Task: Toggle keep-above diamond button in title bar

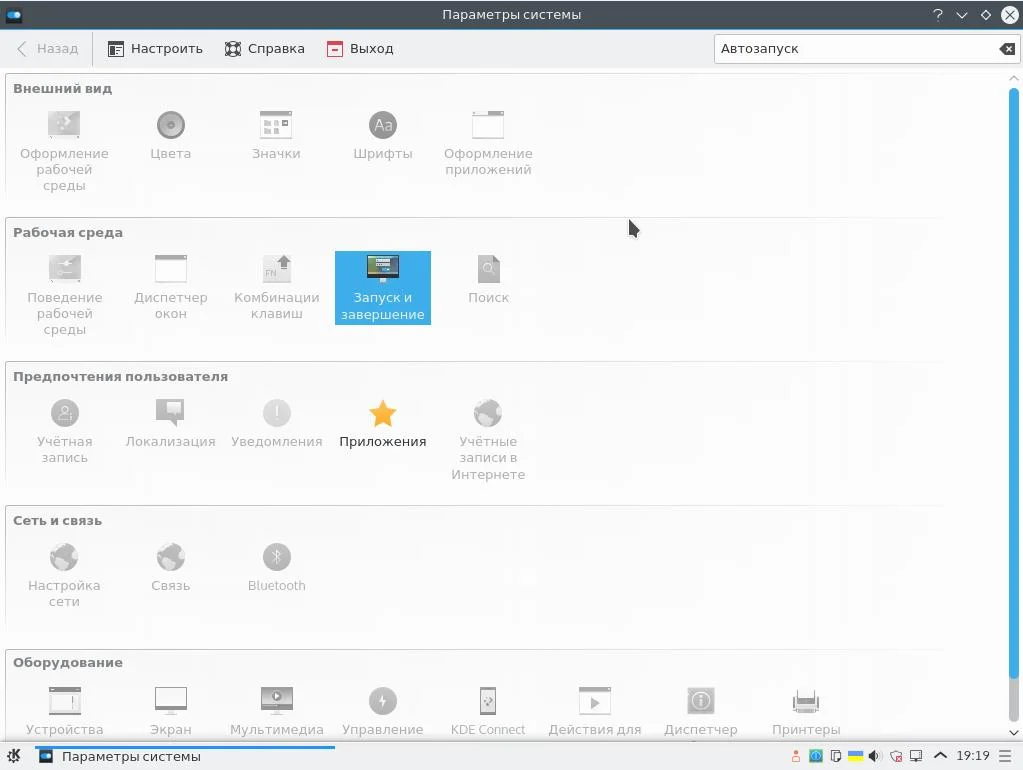Action: click(986, 14)
